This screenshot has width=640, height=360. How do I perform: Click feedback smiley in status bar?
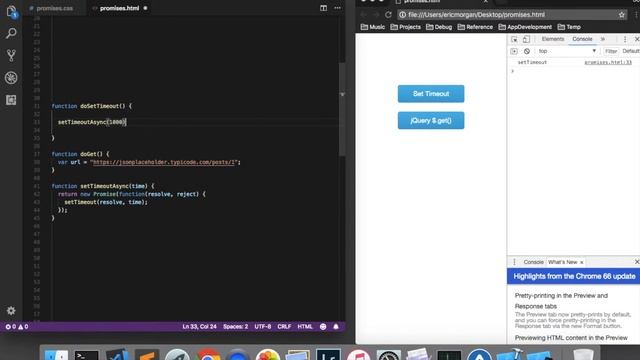click(x=323, y=327)
